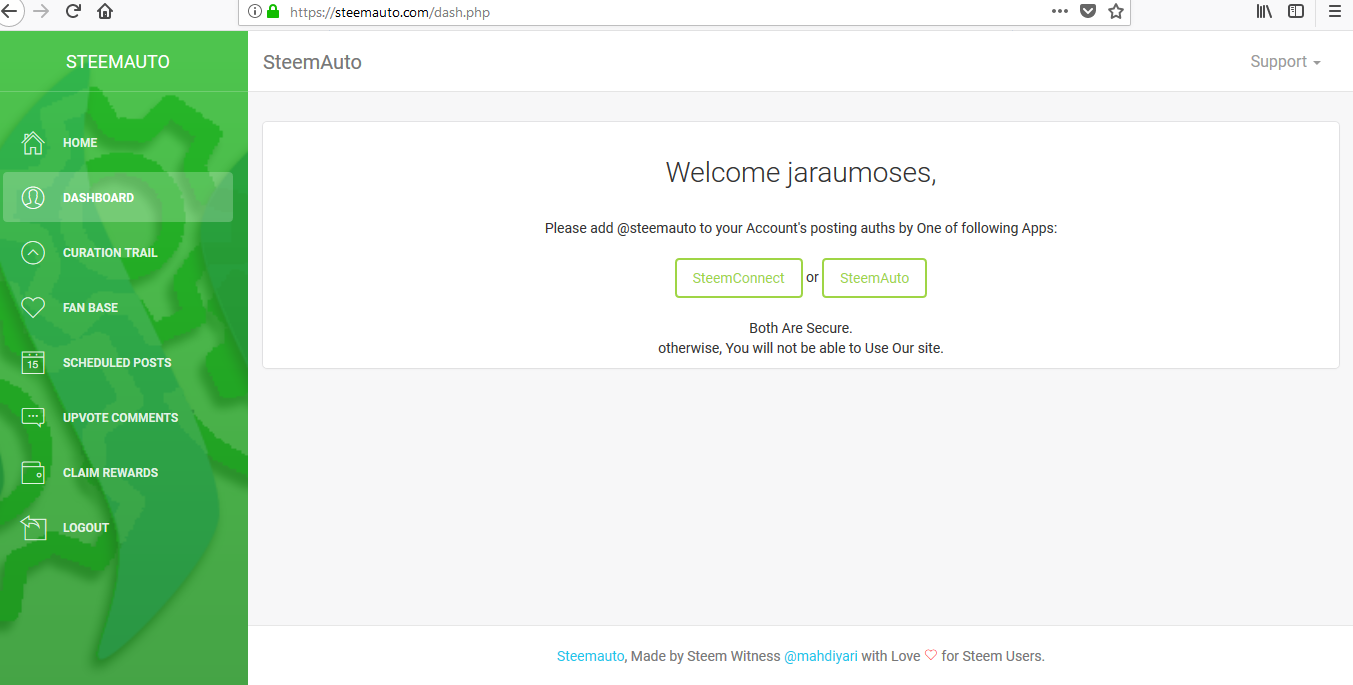Click the STEEMAUTO sidebar logo text
The height and width of the screenshot is (685, 1353).
[118, 62]
